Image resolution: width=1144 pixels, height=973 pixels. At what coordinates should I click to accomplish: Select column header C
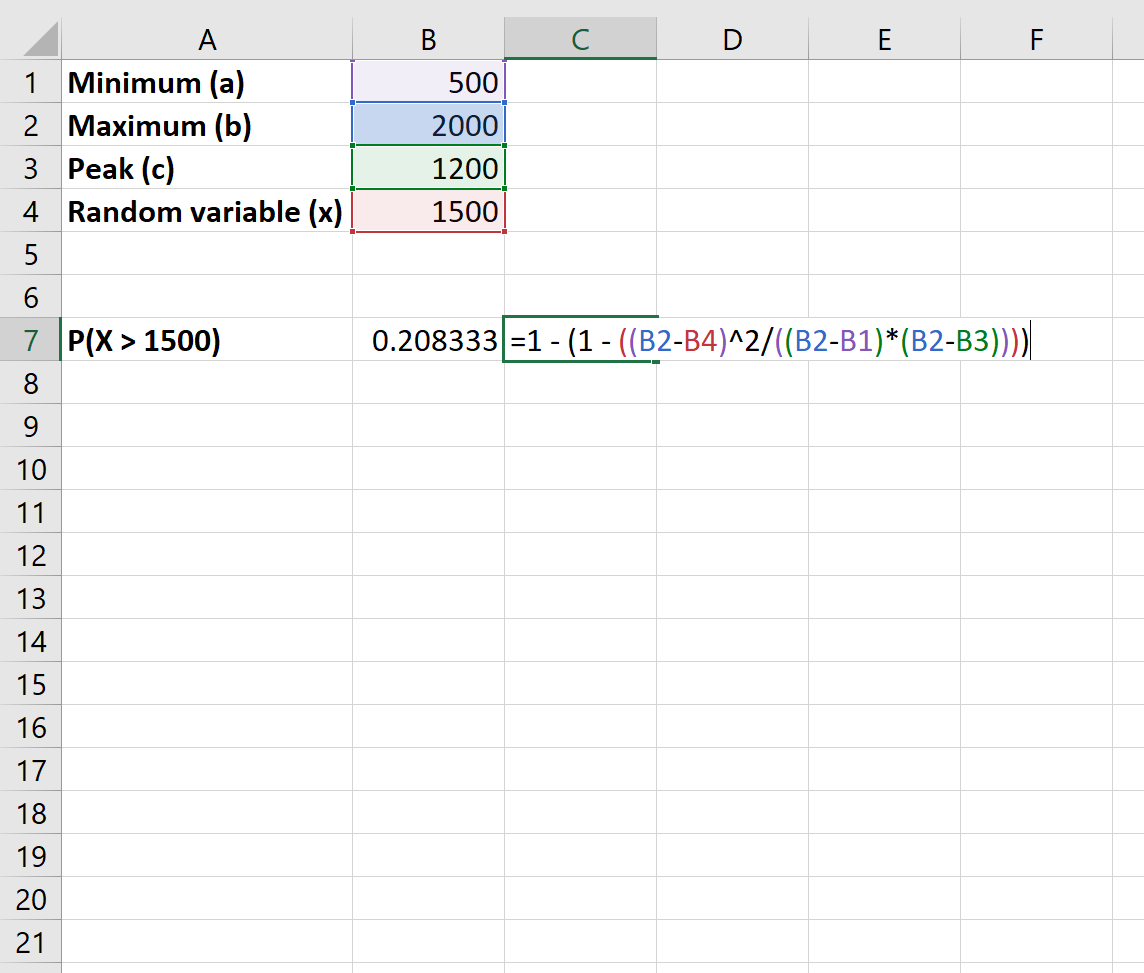pos(580,39)
